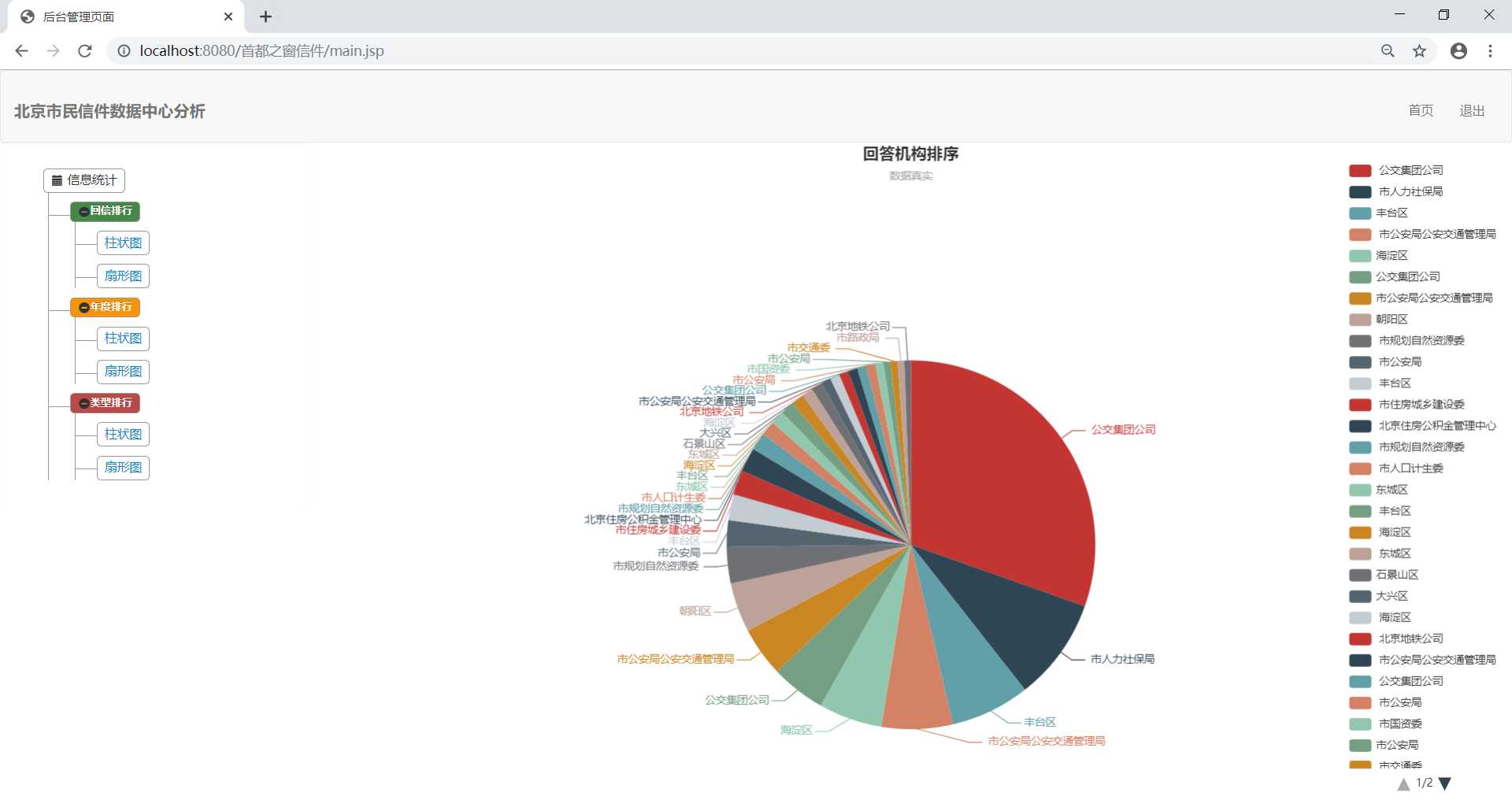1512x811 pixels.
Task: Toggle 市国资委 legend series
Action: pos(1385,724)
